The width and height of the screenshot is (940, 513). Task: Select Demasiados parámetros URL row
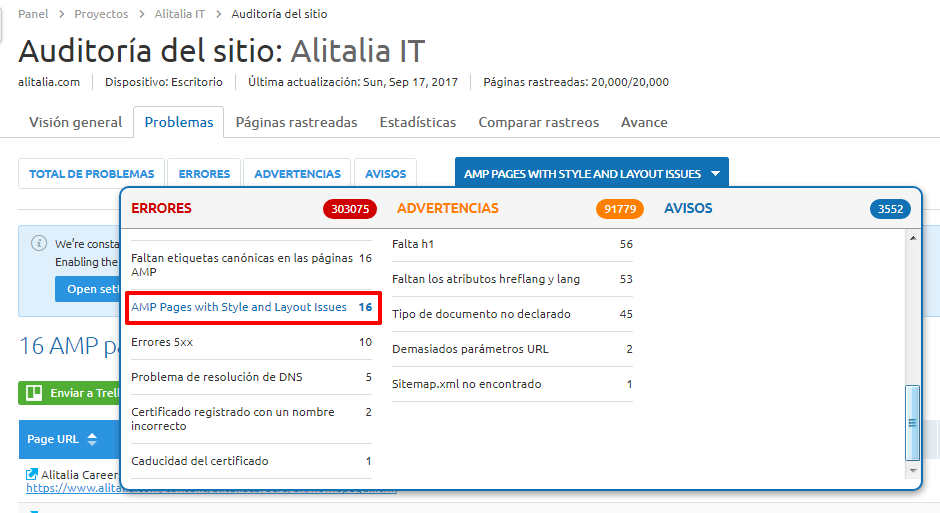click(x=513, y=349)
